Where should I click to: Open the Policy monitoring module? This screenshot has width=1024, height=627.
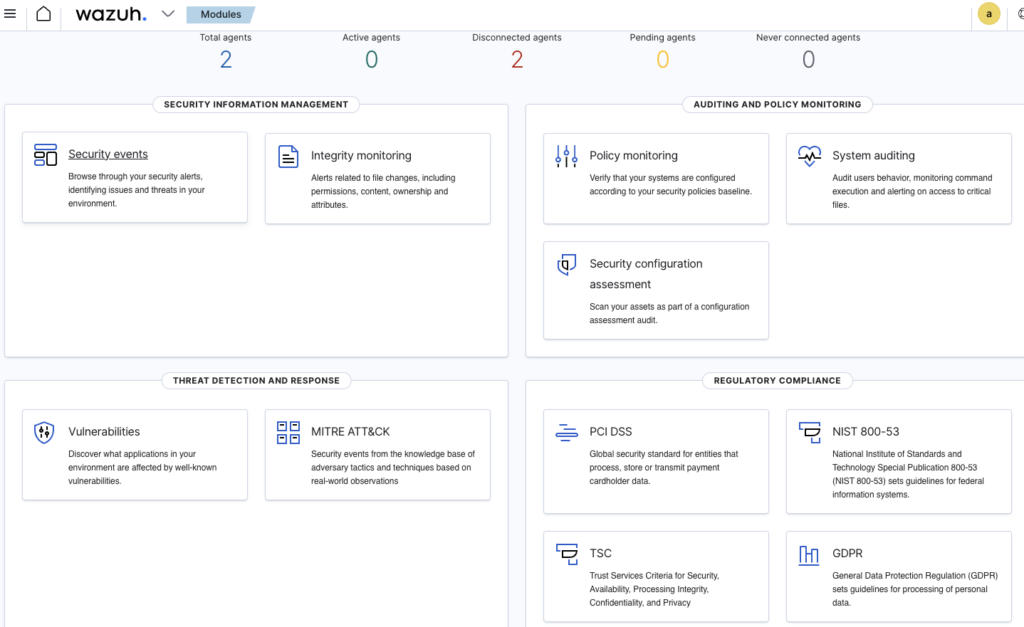(x=633, y=155)
